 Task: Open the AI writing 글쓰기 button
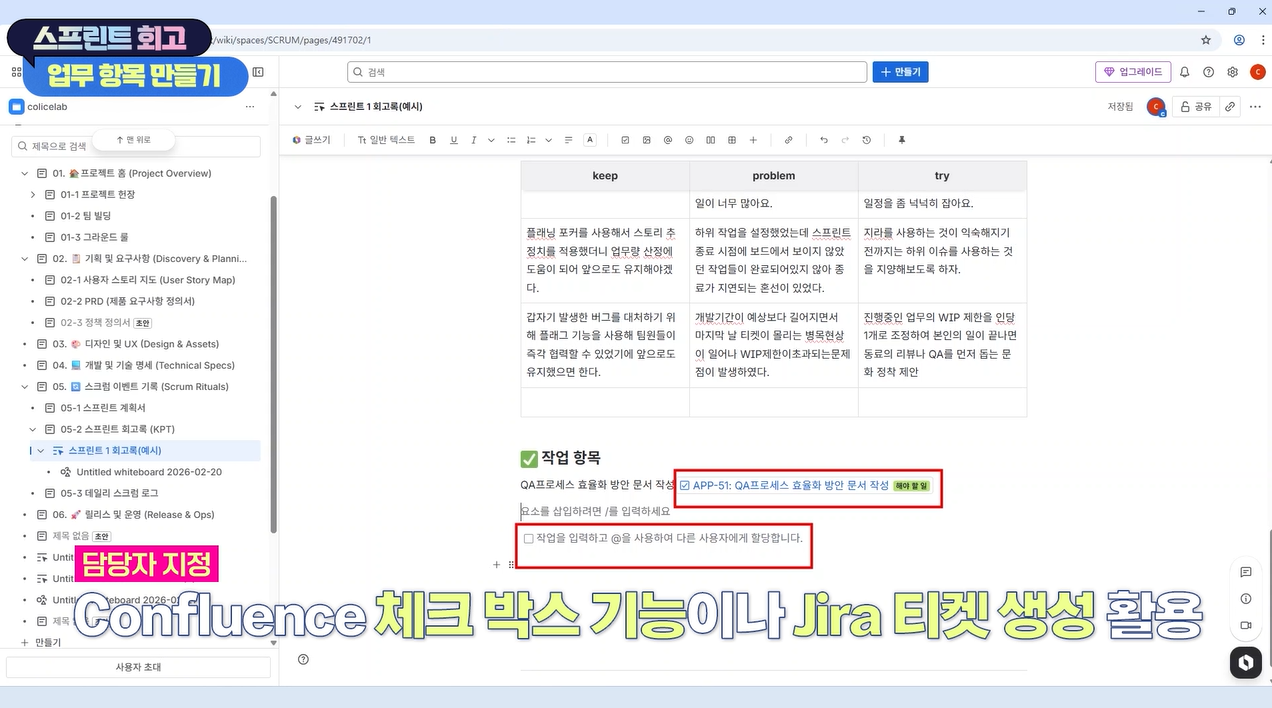(311, 140)
